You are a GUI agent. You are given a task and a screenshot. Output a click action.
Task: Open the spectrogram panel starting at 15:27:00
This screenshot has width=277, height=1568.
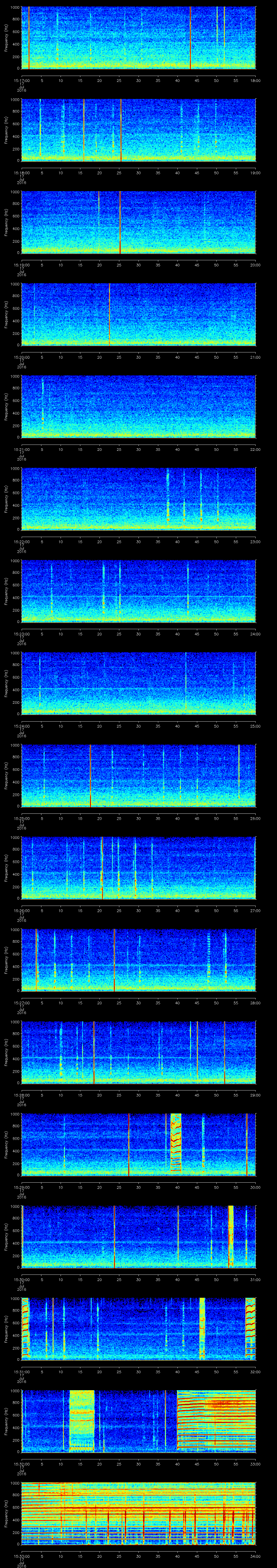click(138, 960)
